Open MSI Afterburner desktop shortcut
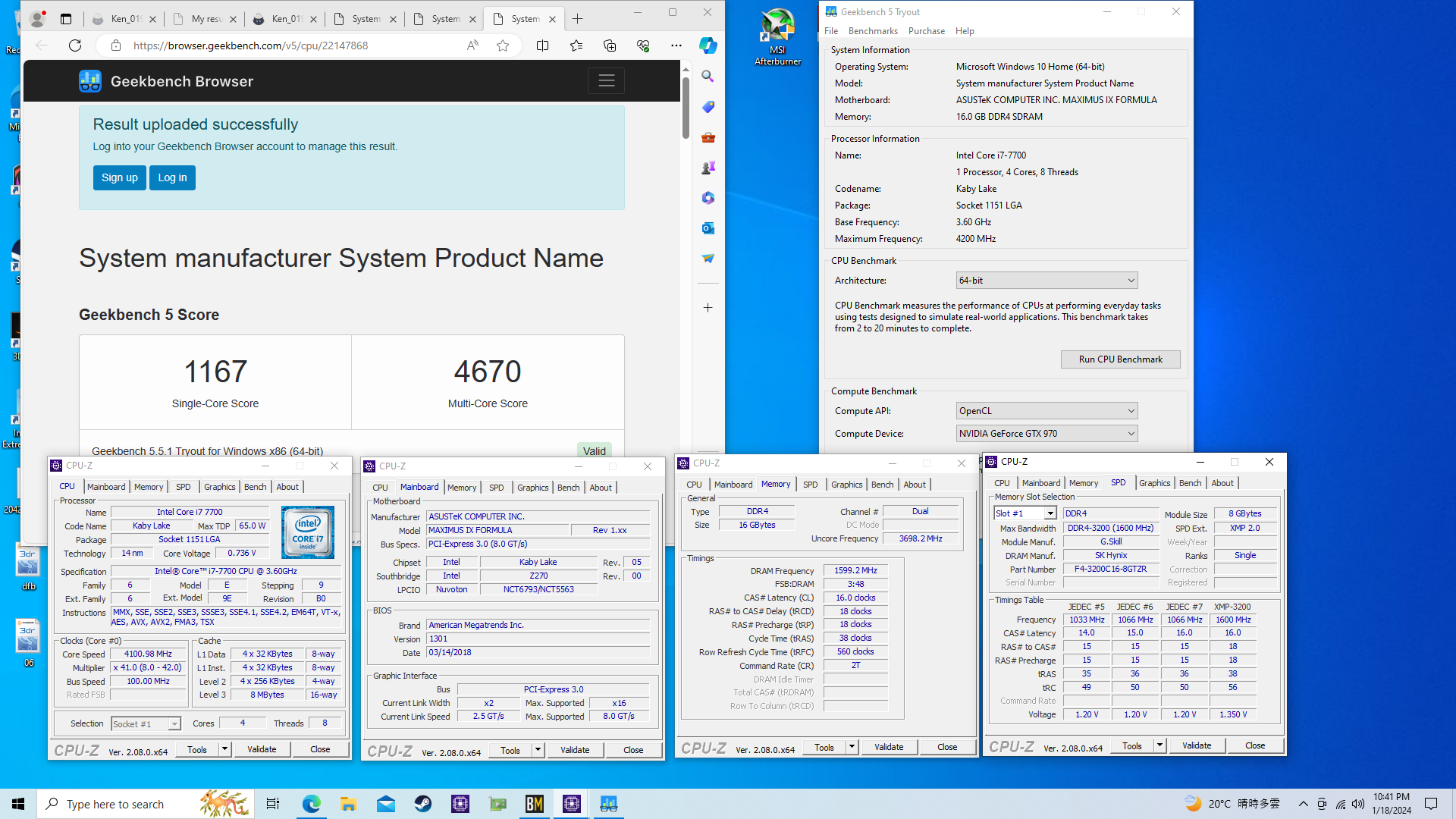This screenshot has height=819, width=1456. 777,37
